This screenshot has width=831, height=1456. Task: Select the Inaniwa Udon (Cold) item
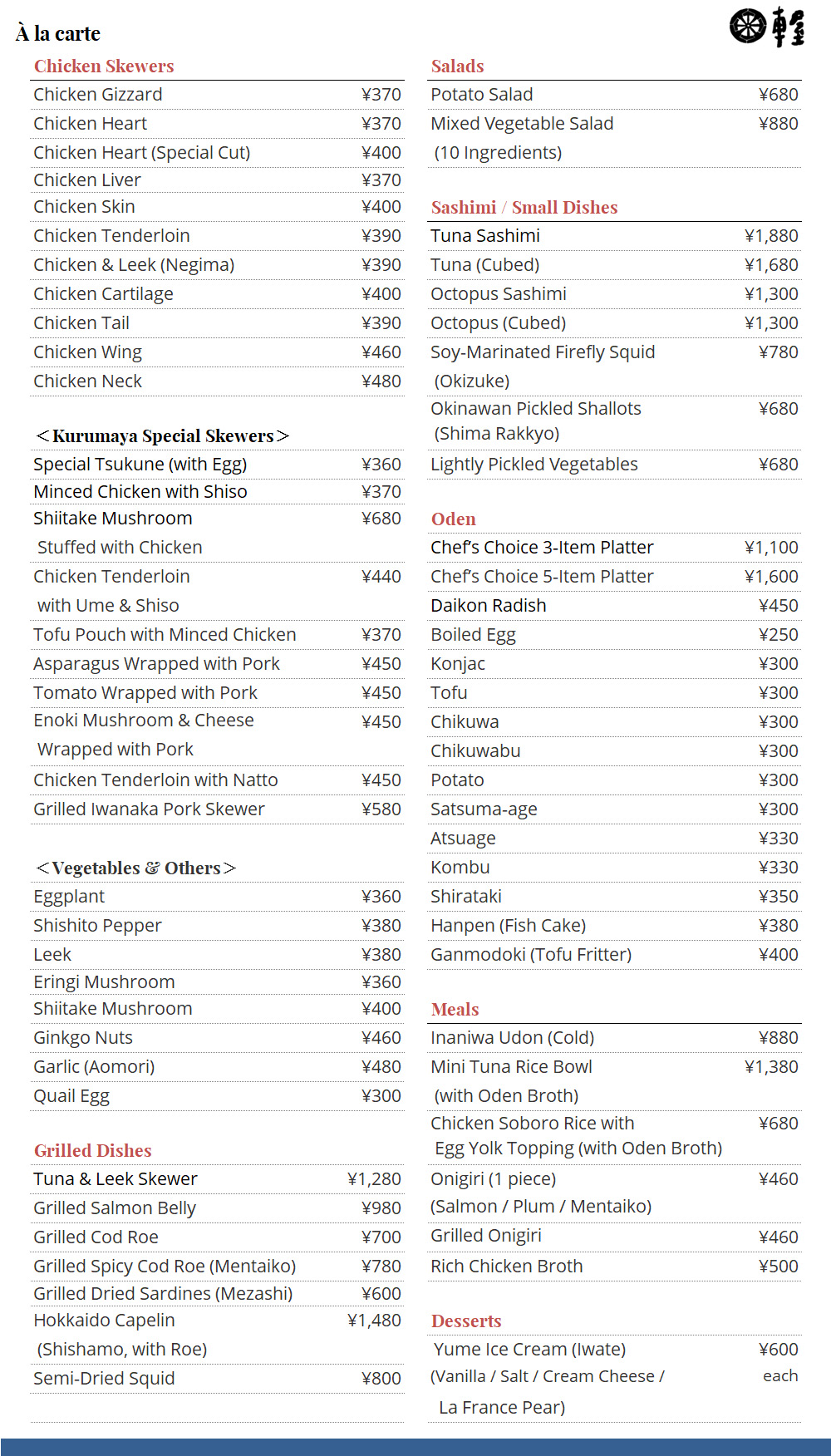pyautogui.click(x=614, y=1038)
